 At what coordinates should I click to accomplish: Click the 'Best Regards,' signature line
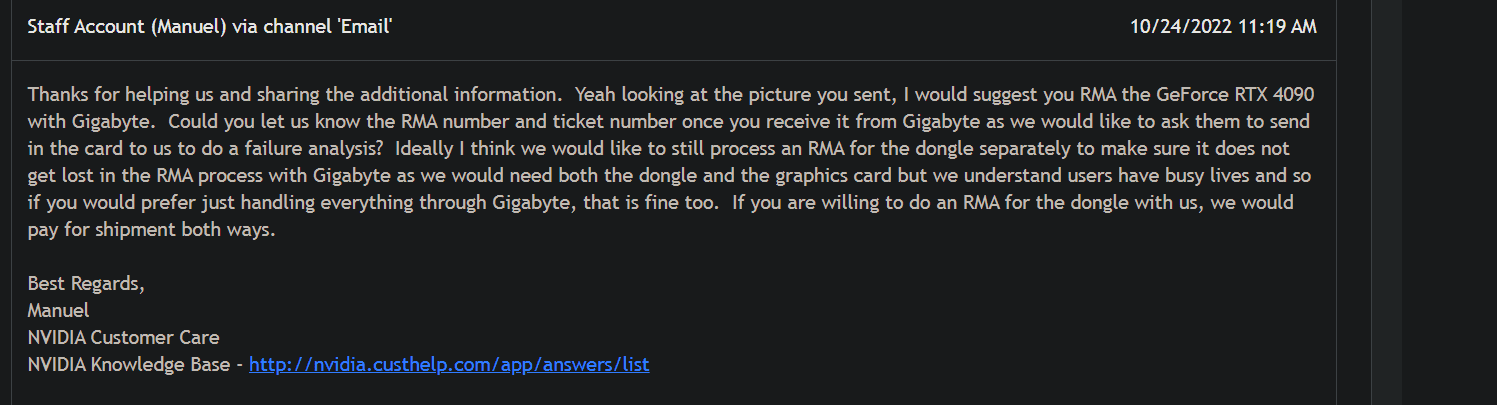[86, 283]
